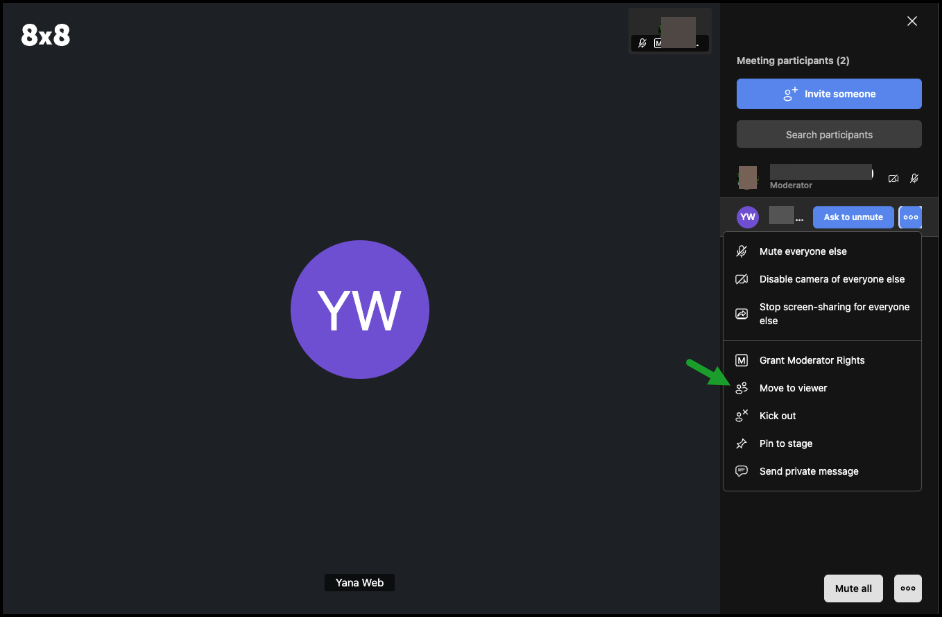Click the moderator's camera-off icon
The image size is (942, 617).
(x=893, y=178)
